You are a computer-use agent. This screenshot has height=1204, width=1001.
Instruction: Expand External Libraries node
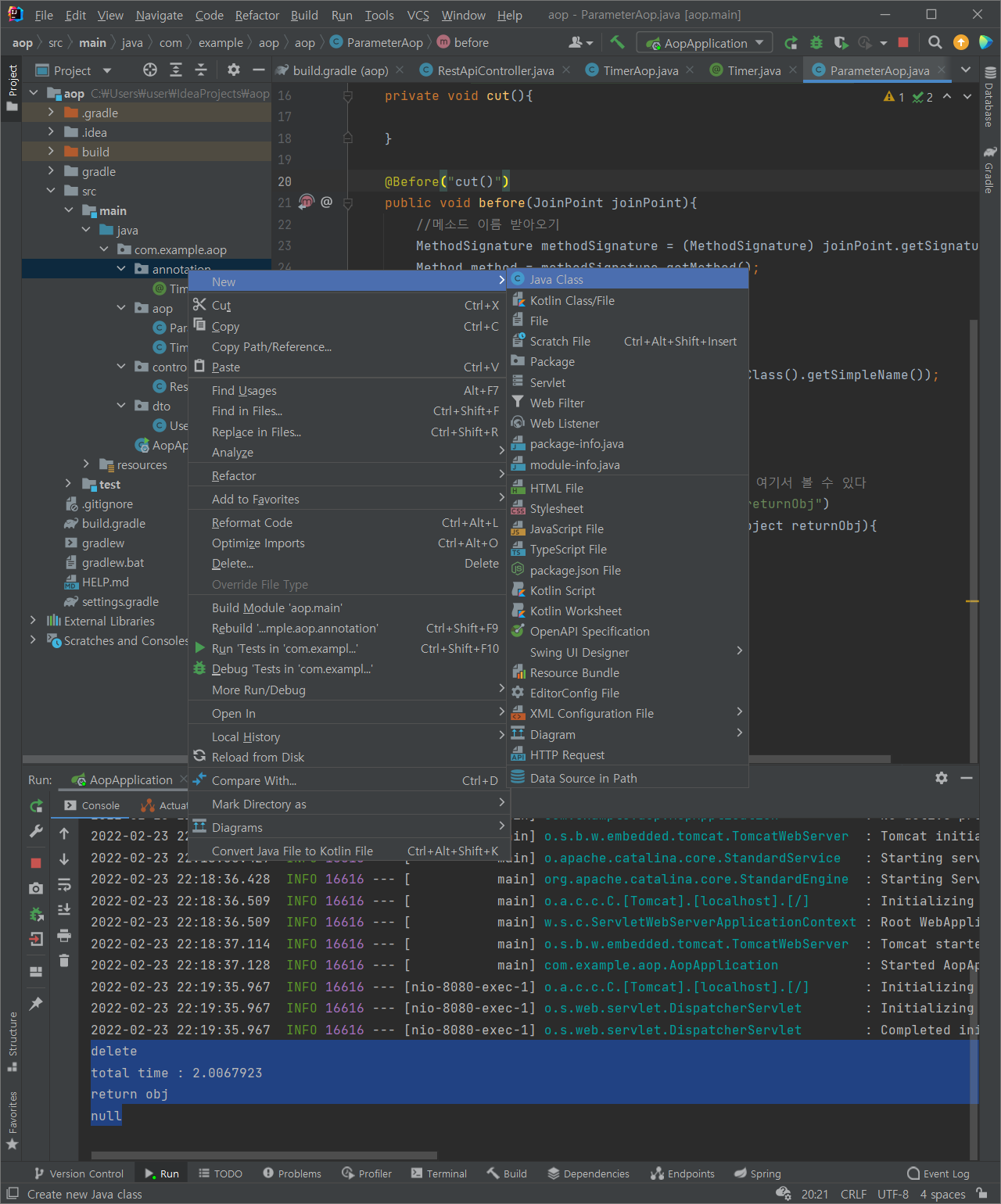tap(33, 621)
